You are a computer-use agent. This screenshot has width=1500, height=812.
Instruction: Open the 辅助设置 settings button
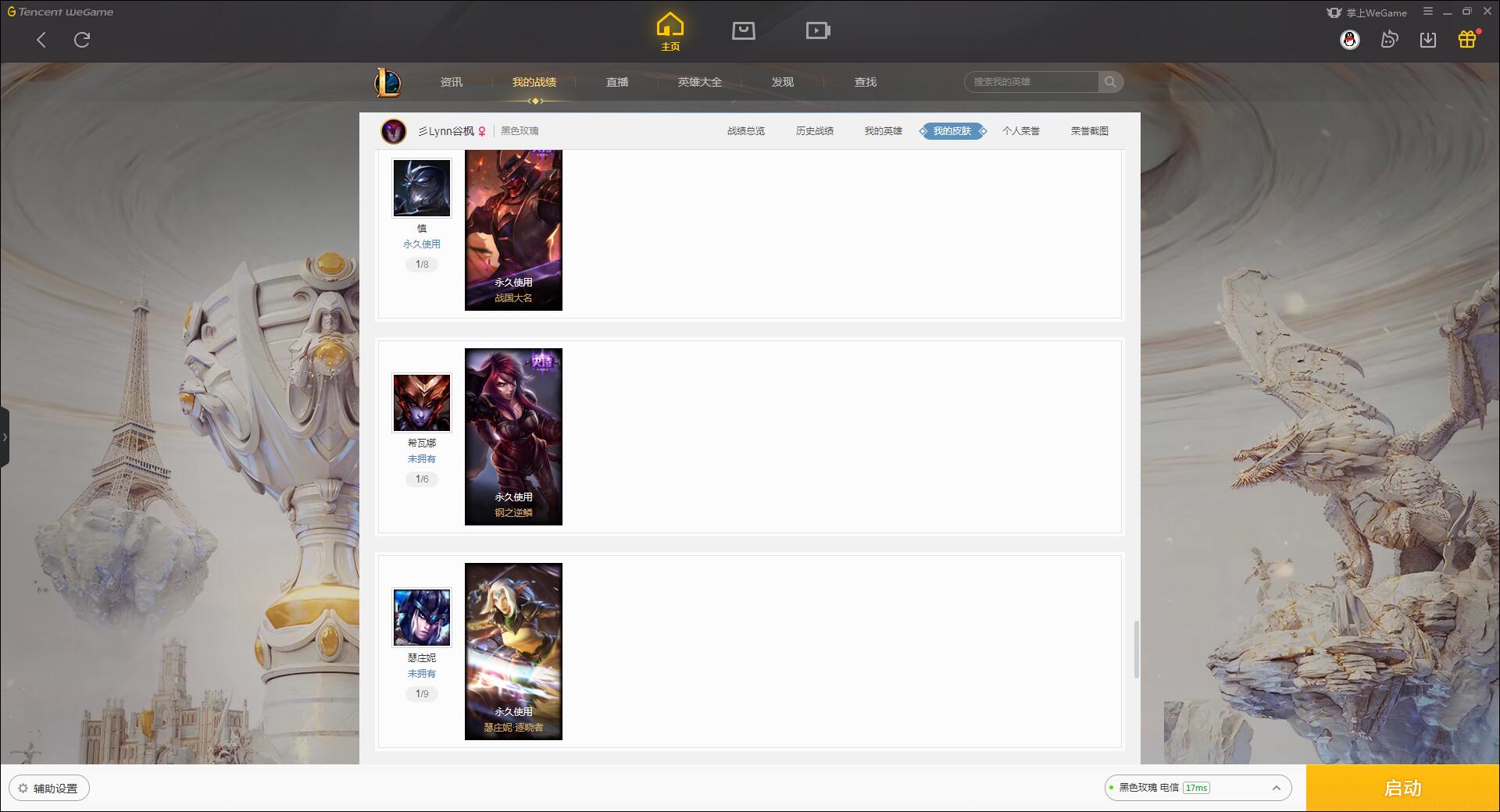[49, 789]
